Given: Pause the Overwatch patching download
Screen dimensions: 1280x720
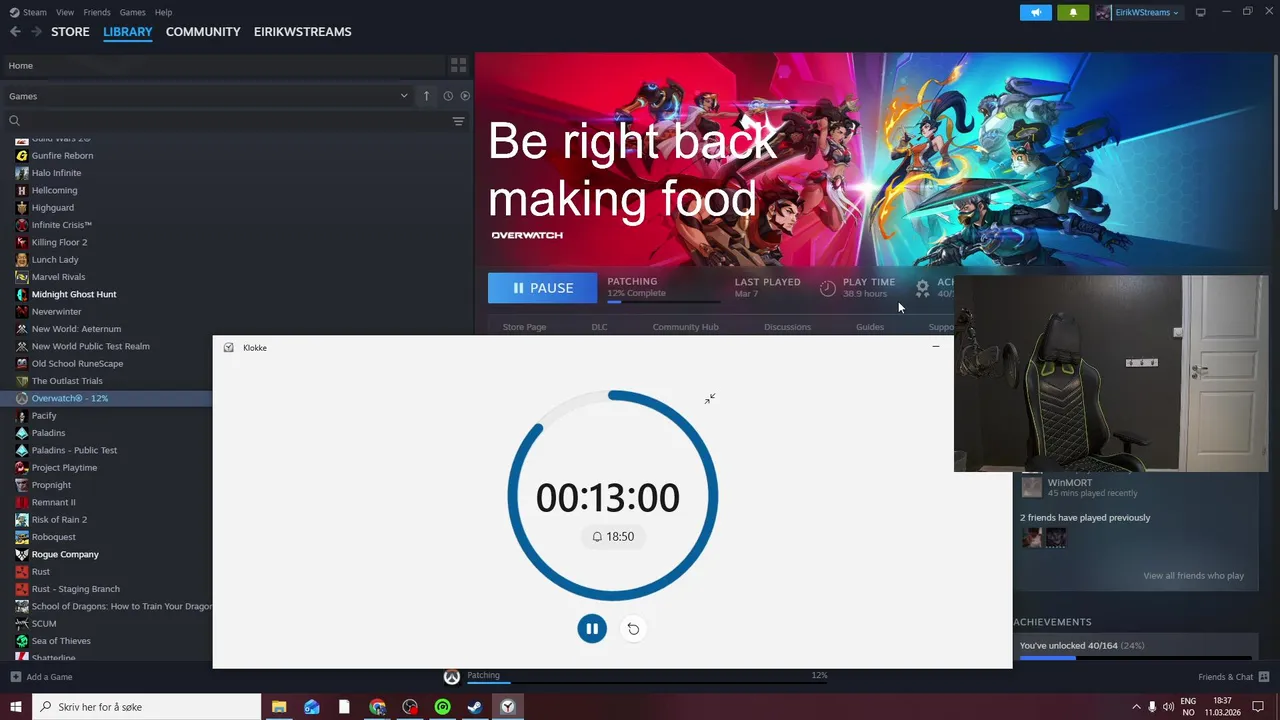Looking at the screenshot, I should point(542,288).
